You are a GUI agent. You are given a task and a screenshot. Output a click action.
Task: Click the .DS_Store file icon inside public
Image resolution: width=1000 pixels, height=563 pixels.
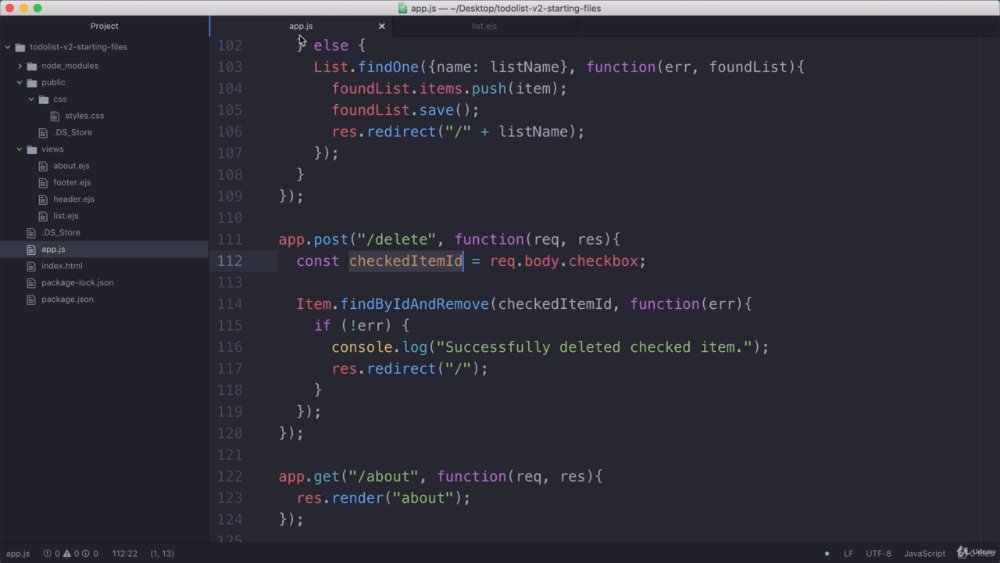[x=43, y=133]
